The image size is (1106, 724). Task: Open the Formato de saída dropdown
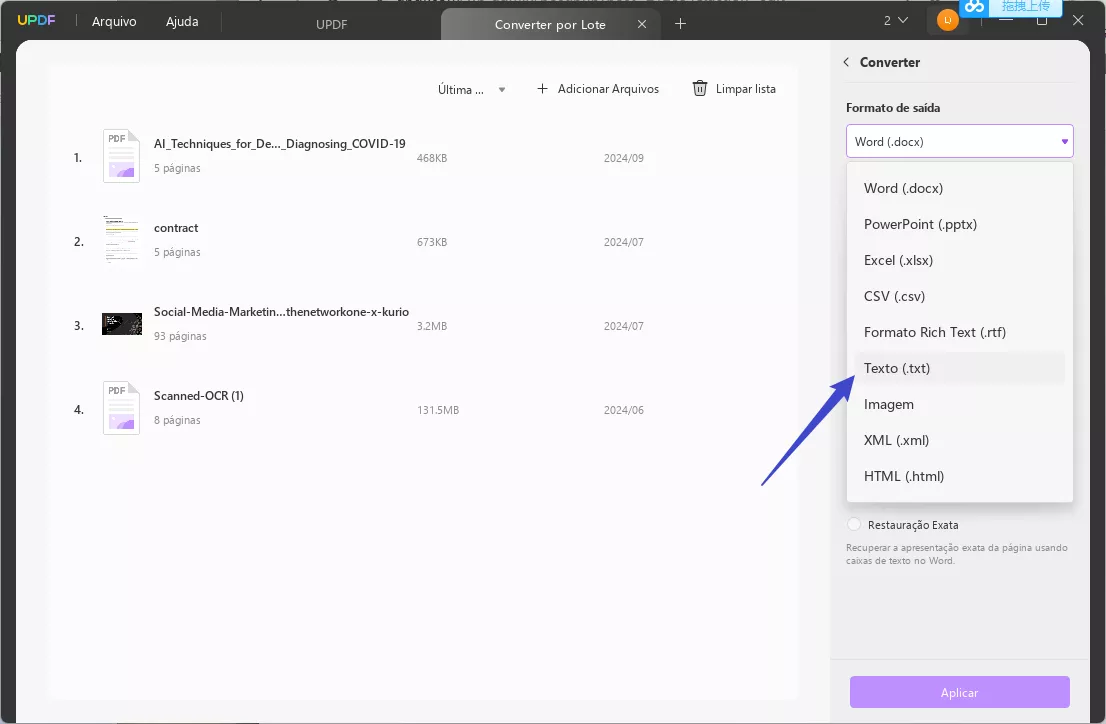[x=959, y=141]
